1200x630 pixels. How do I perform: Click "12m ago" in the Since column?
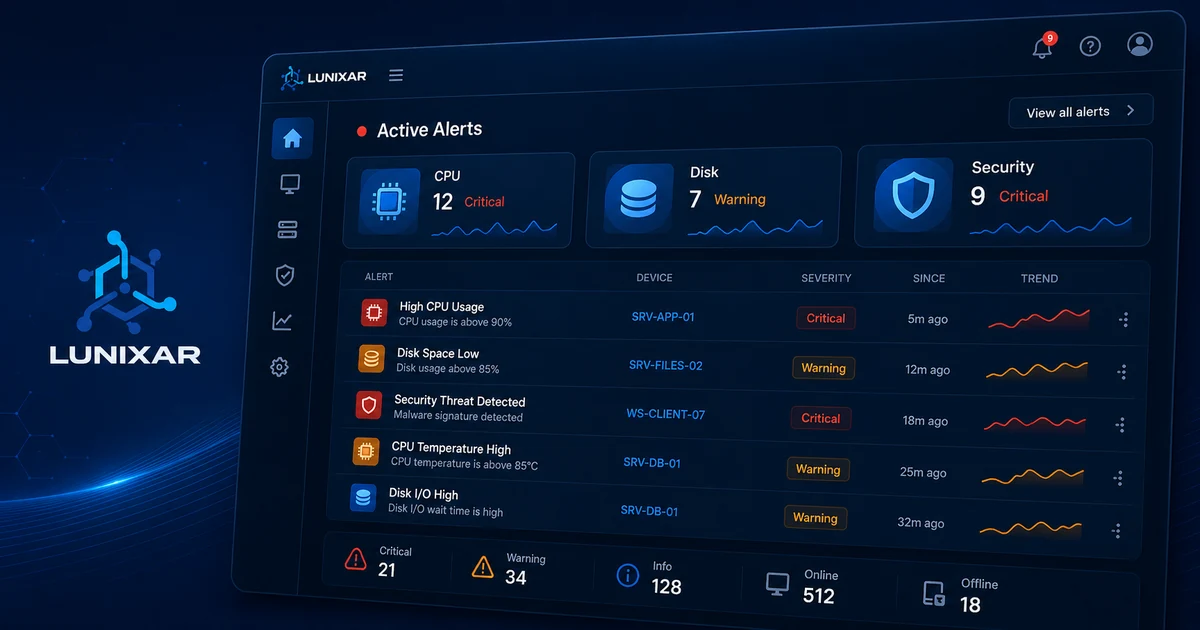click(927, 370)
